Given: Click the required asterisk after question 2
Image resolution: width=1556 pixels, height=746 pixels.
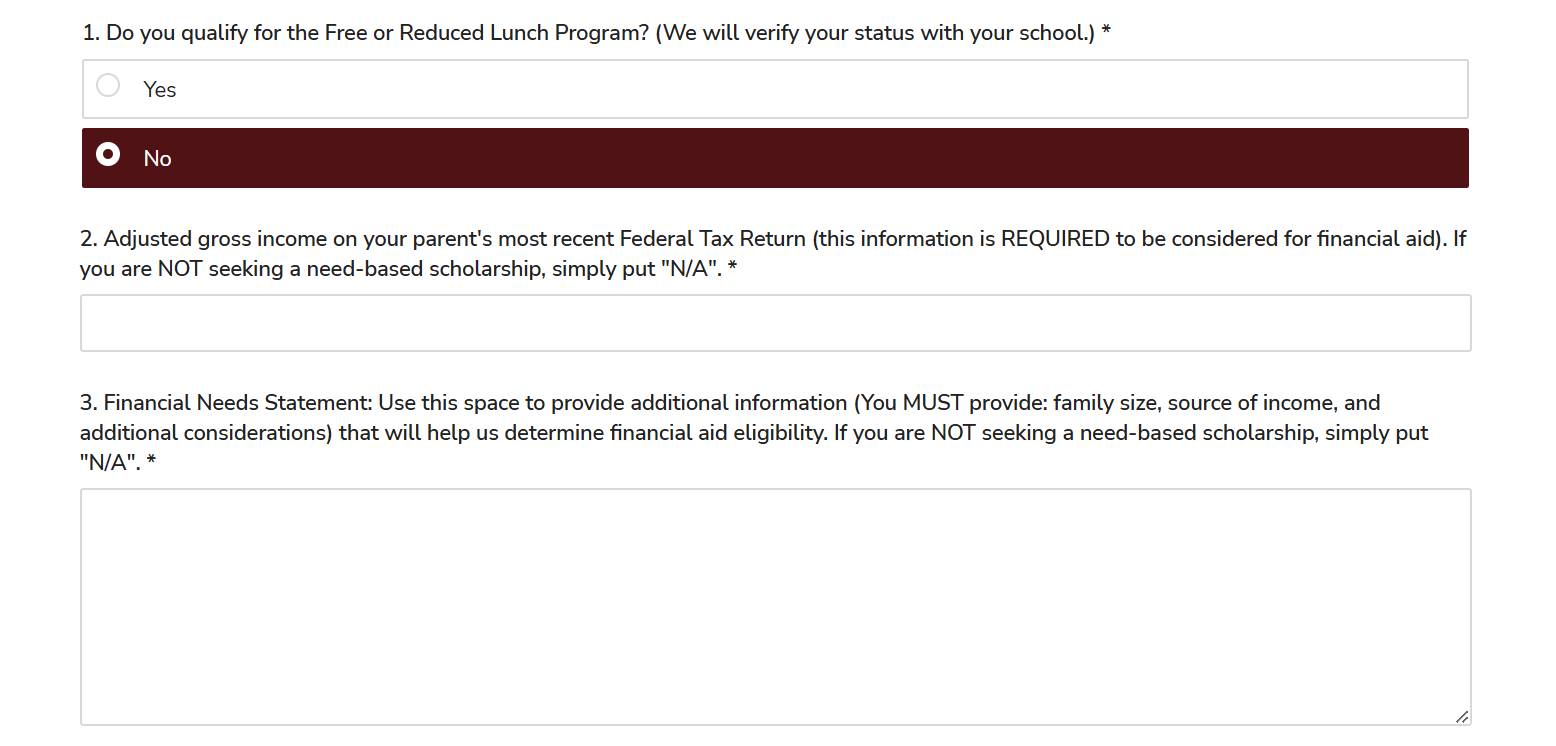Looking at the screenshot, I should [x=733, y=270].
